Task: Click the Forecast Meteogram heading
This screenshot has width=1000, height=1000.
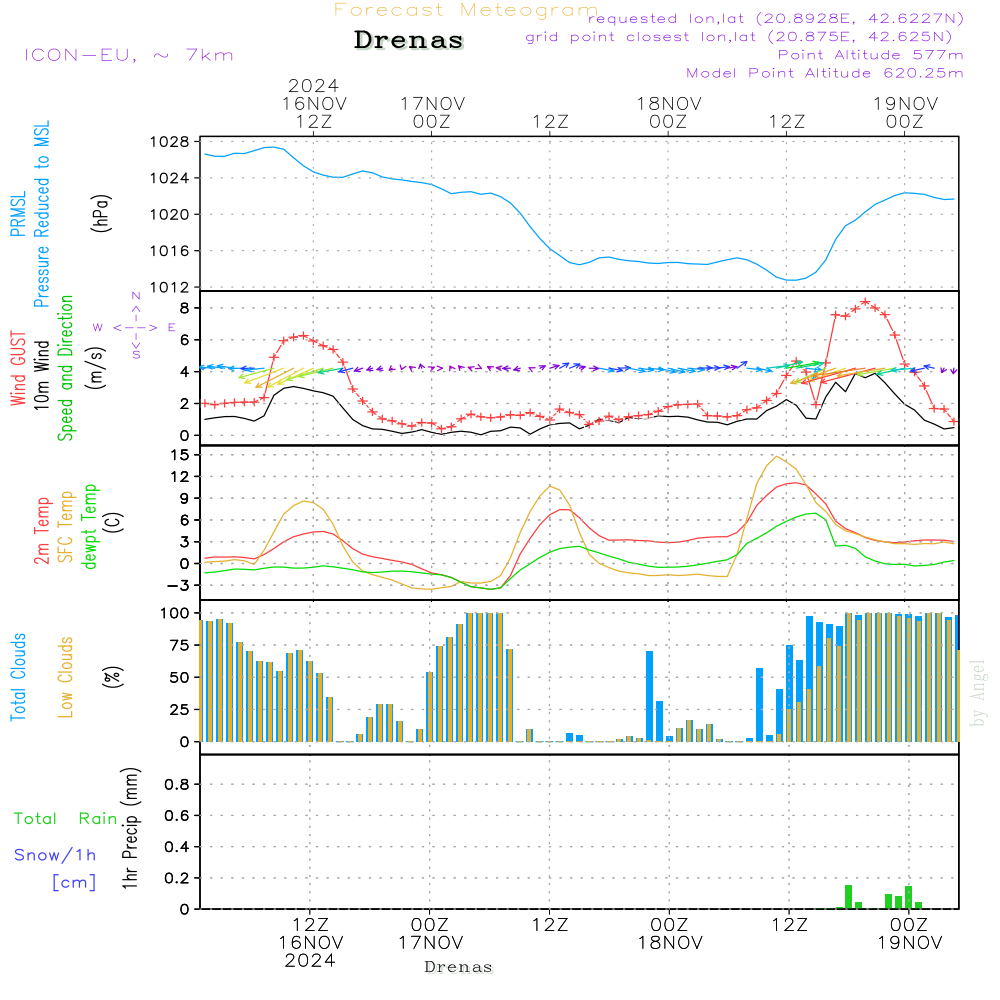Action: click(465, 10)
